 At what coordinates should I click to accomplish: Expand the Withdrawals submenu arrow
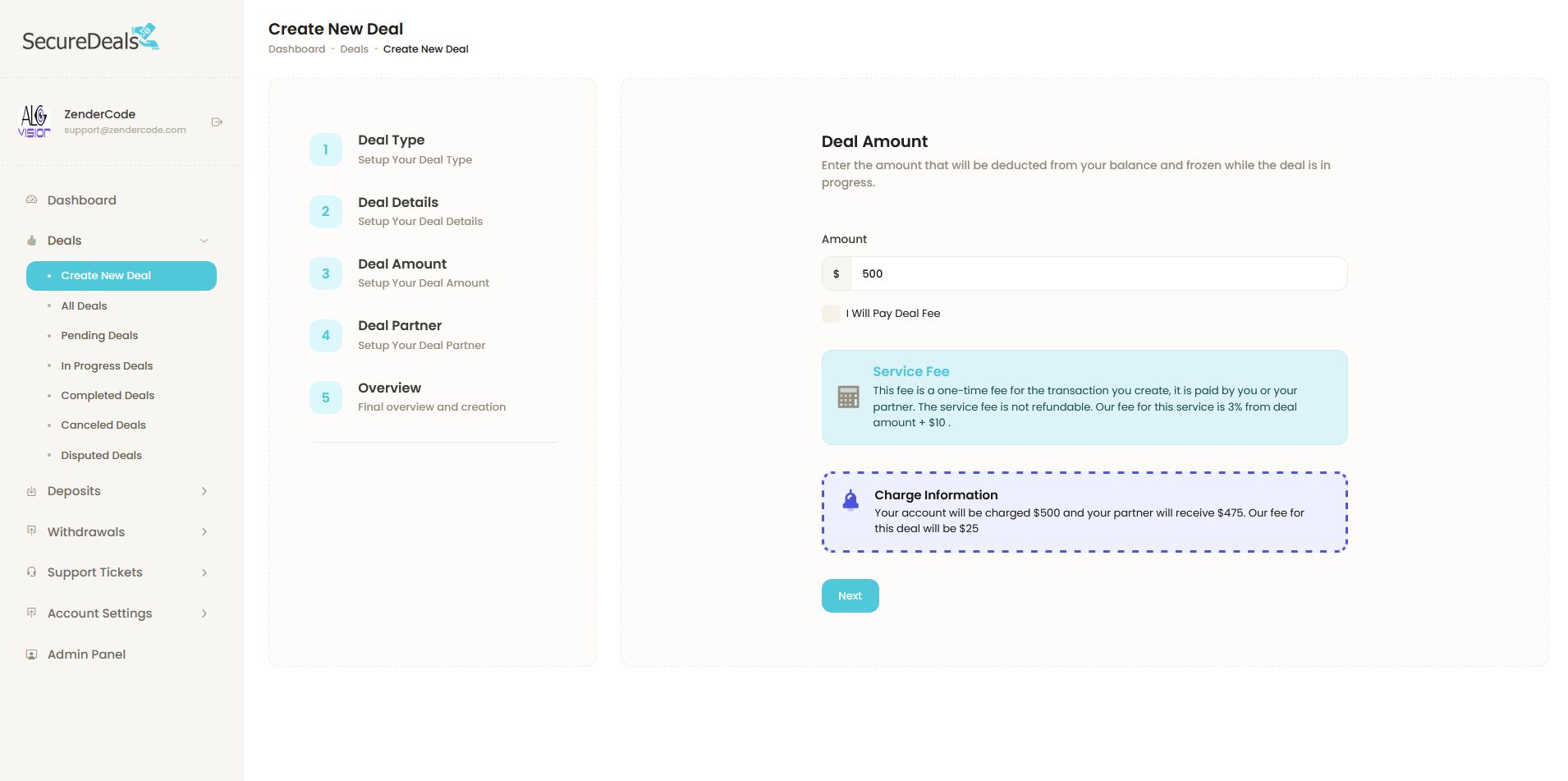click(204, 532)
